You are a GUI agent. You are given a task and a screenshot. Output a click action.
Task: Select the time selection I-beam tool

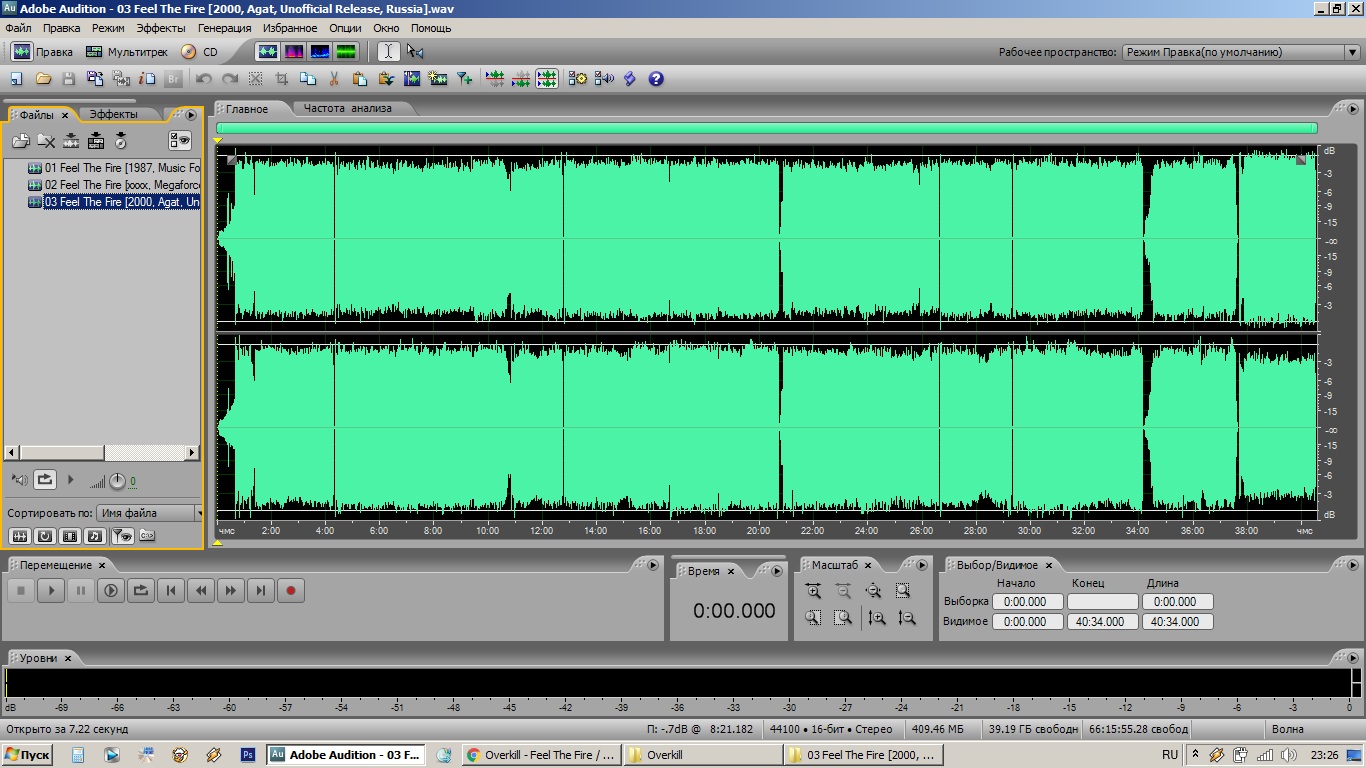point(389,52)
